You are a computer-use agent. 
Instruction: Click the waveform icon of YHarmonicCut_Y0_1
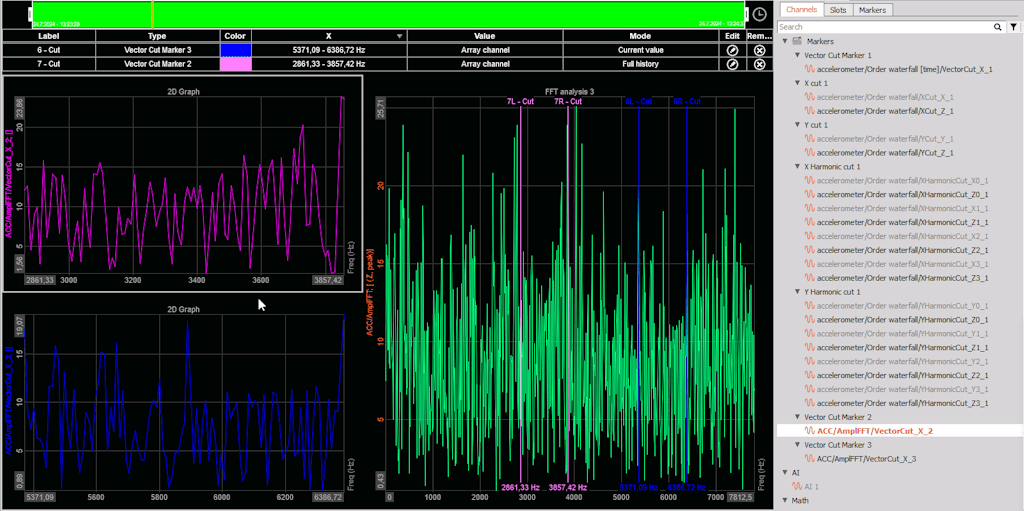[810, 305]
